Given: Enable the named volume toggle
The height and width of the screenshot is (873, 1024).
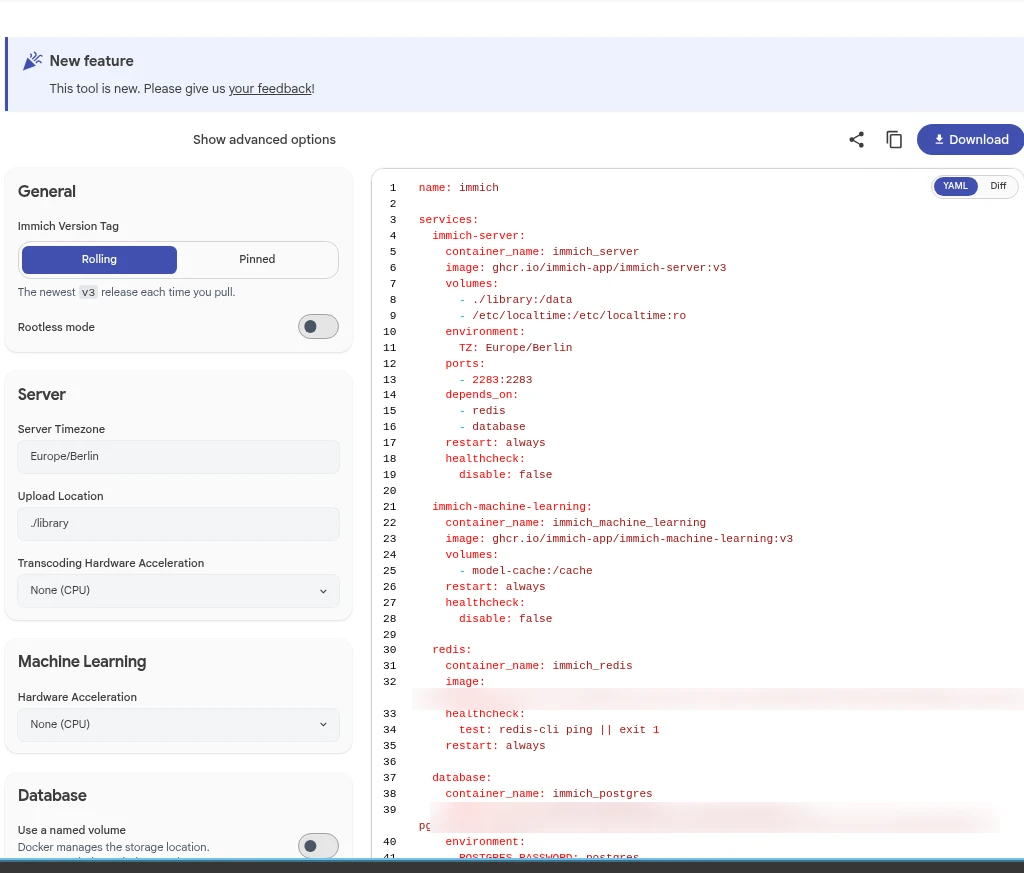Looking at the screenshot, I should [318, 846].
